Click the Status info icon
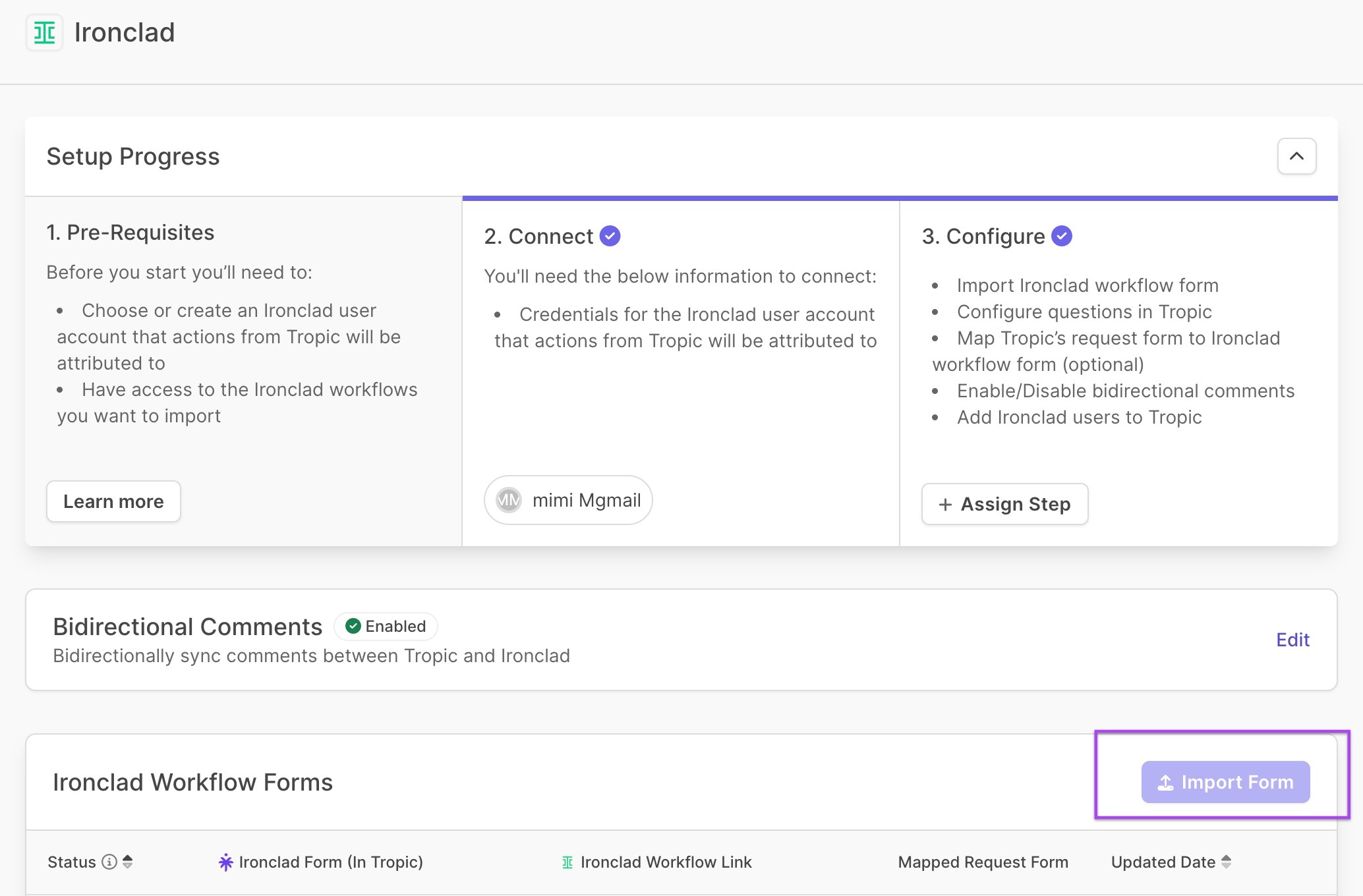Viewport: 1363px width, 896px height. click(x=109, y=862)
